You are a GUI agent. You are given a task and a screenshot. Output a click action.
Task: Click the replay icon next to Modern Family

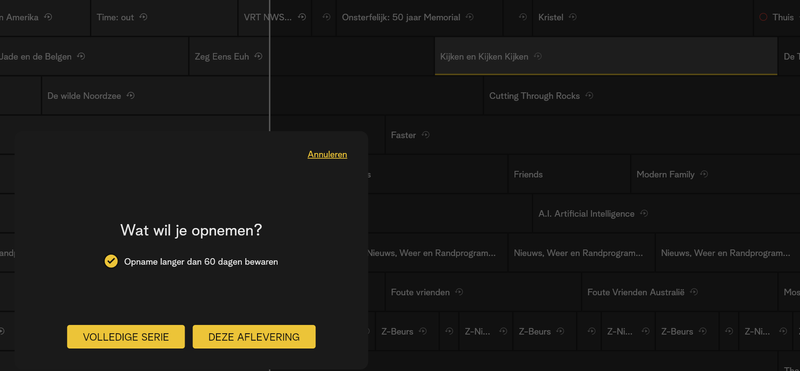[x=704, y=174]
